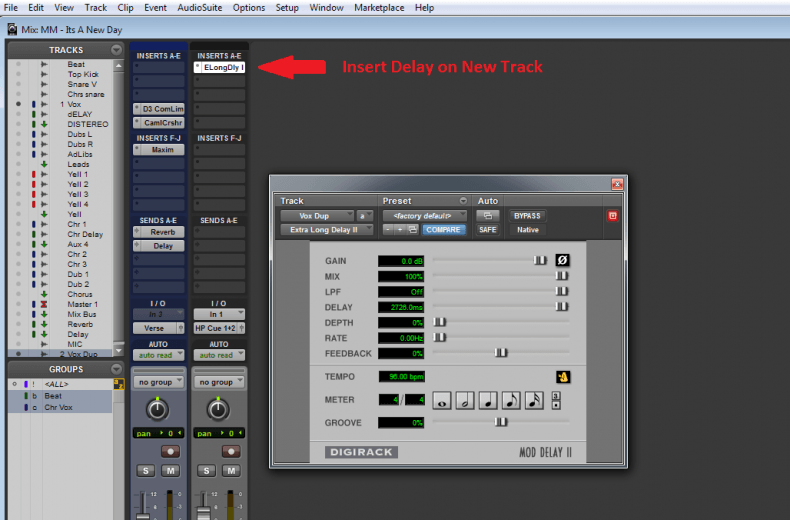Click the FEEDBACK slider handle
This screenshot has width=790, height=520.
pos(501,353)
